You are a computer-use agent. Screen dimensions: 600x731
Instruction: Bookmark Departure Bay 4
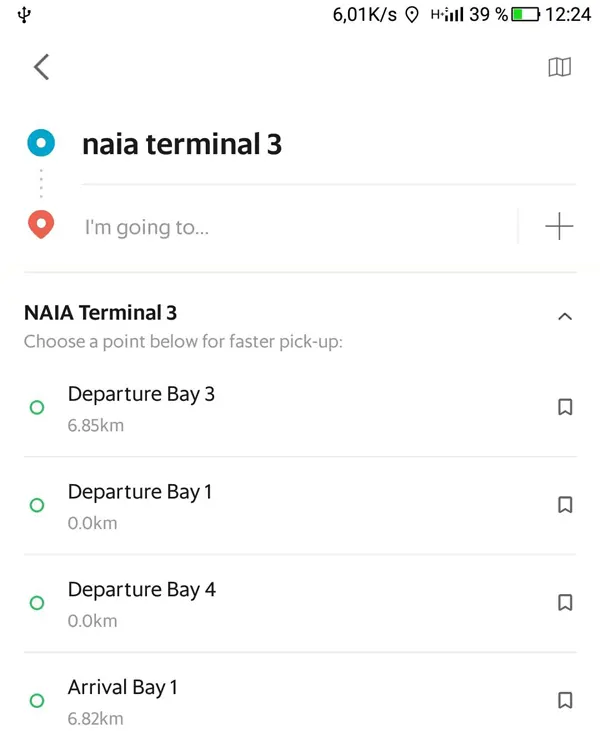(x=565, y=603)
